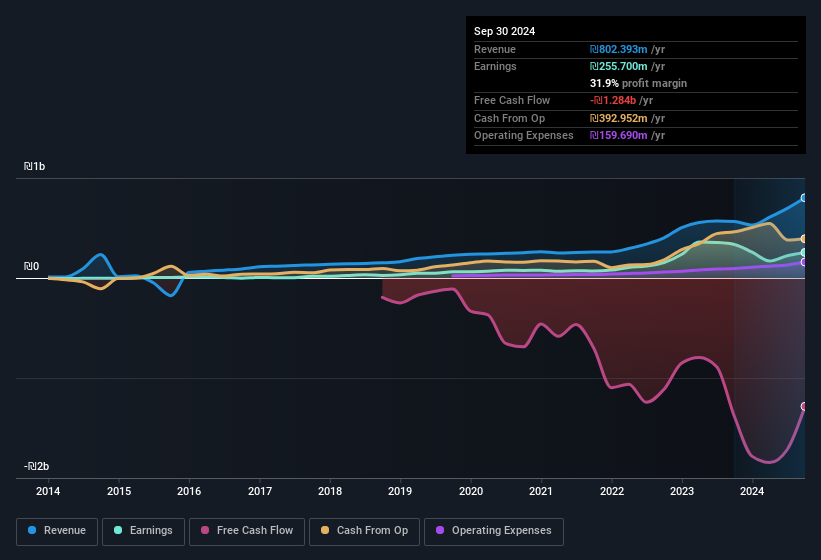Toggle the Operating Expenses legend button
The image size is (821, 560).
pyautogui.click(x=494, y=531)
